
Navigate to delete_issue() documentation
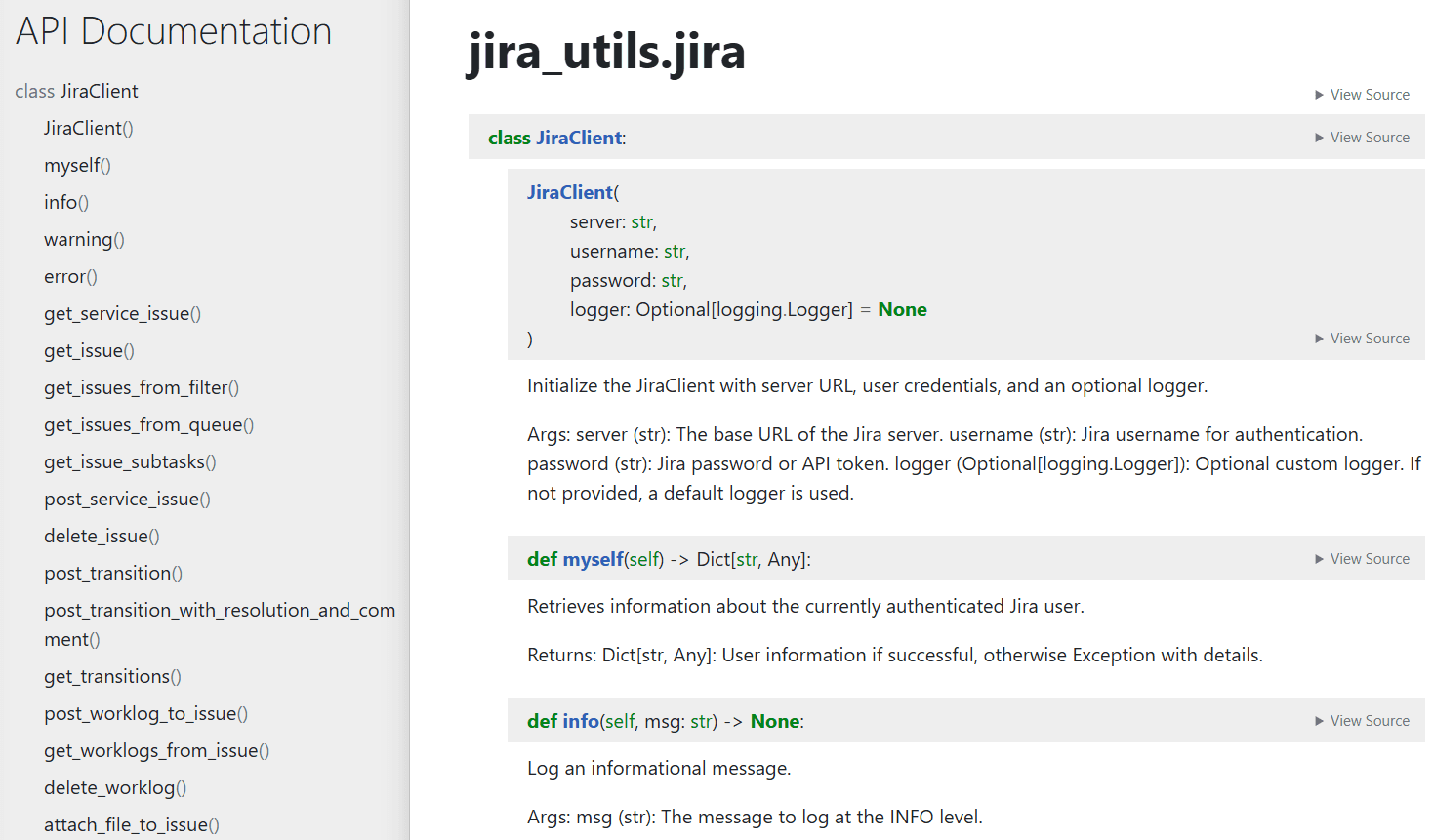[101, 536]
